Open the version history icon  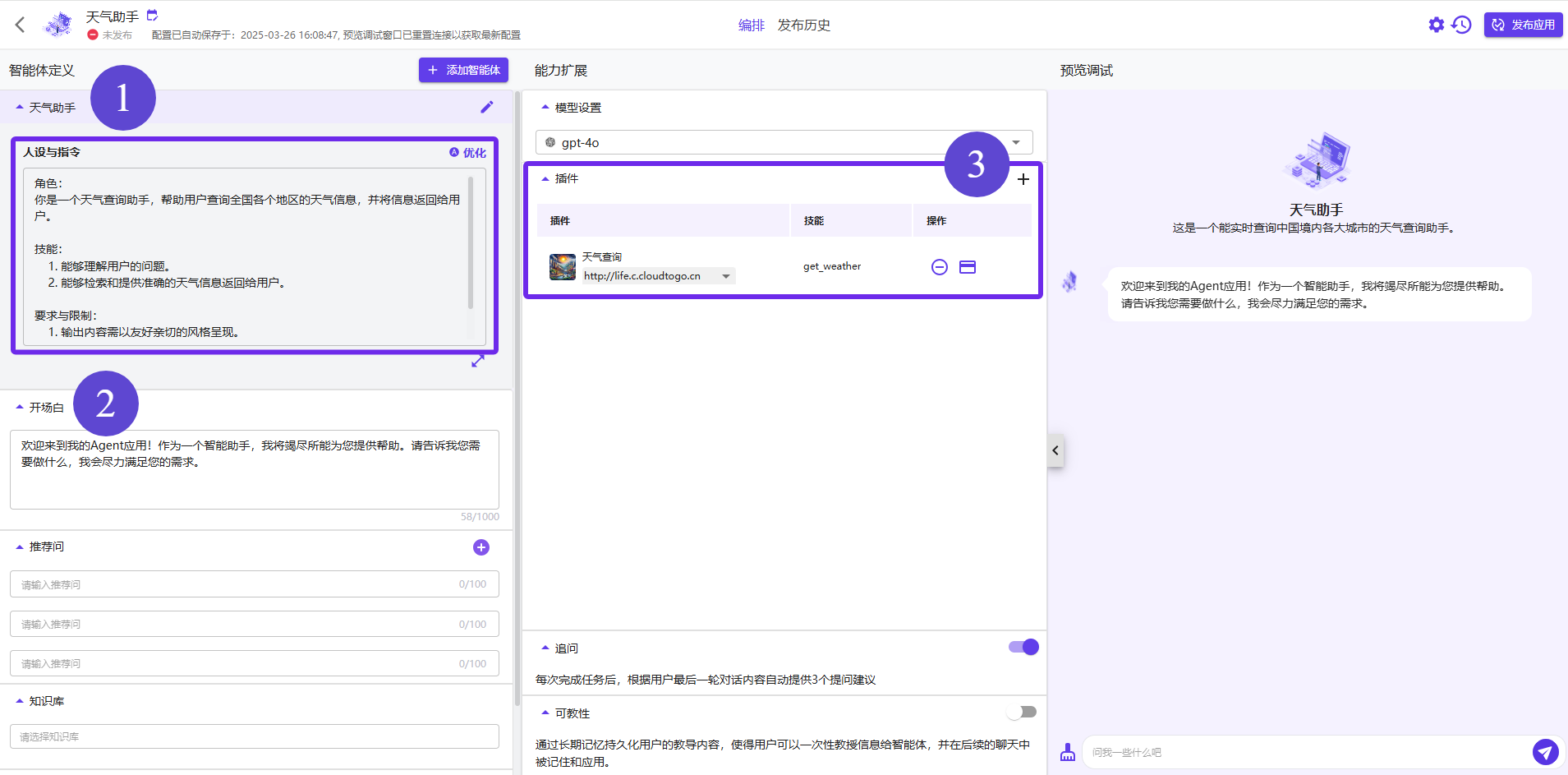click(x=1462, y=24)
